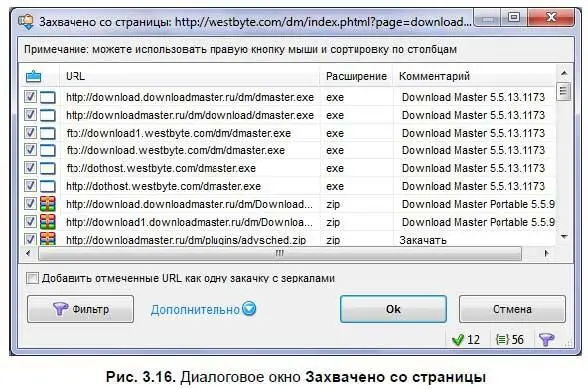Click the scroll left arrow of list
Screen dimensions: 588x389
(28, 253)
